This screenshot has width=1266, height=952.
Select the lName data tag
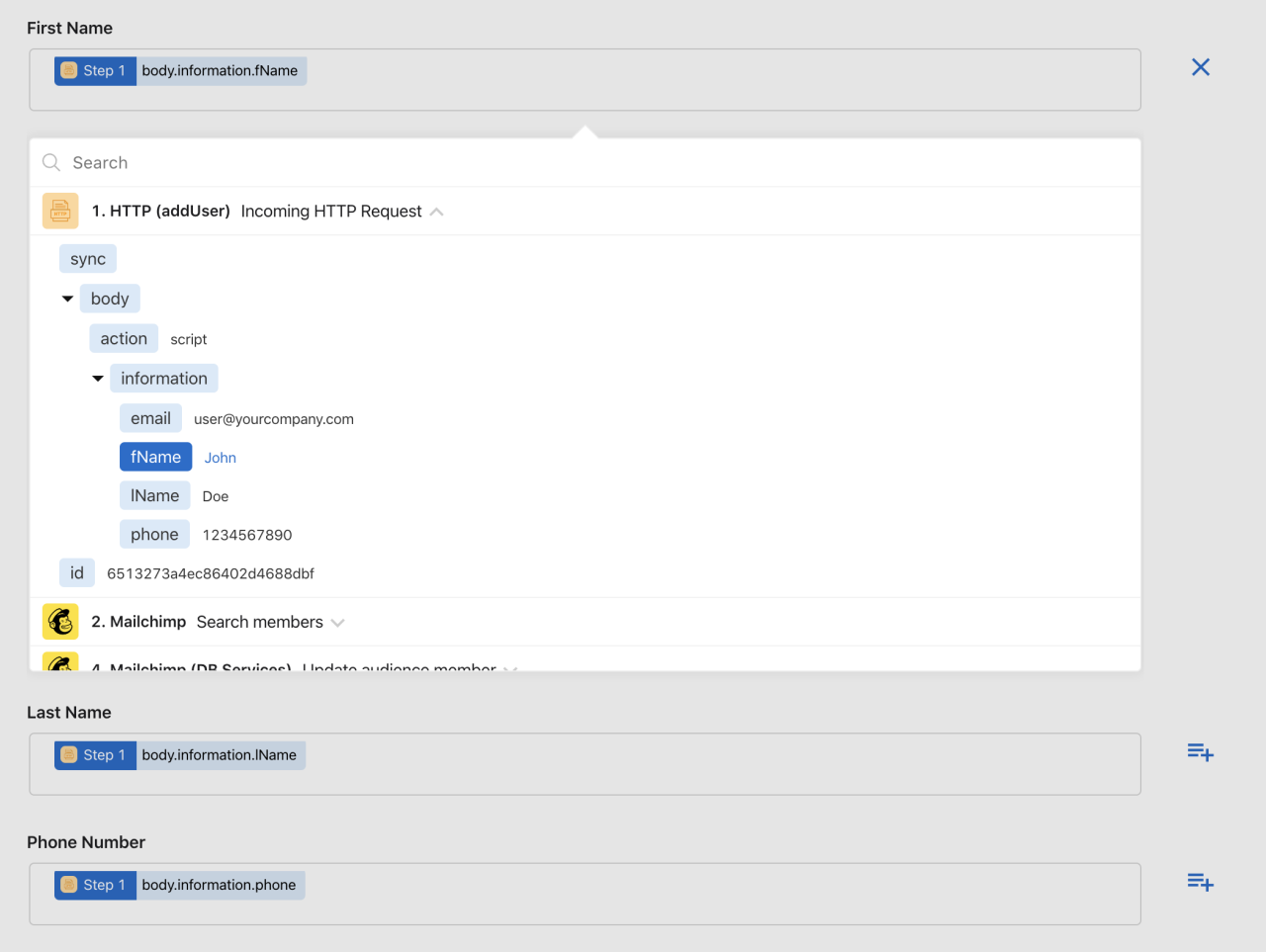tap(154, 495)
